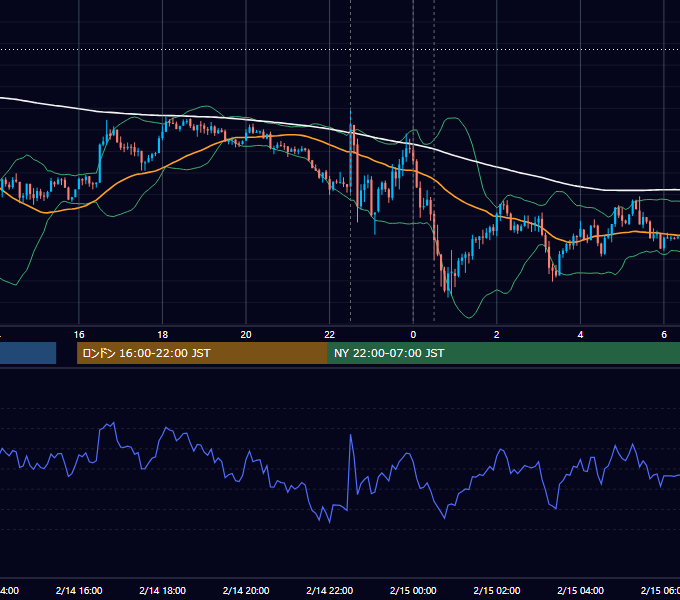
Task: Select the upper axis hour label 20
Action: [246, 335]
